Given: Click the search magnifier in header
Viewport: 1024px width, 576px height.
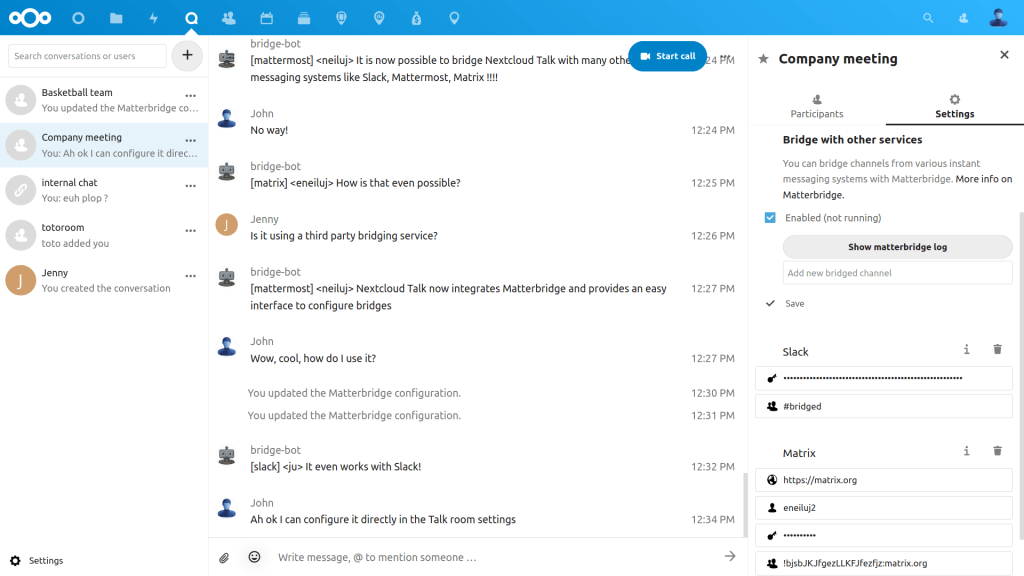Looking at the screenshot, I should pos(928,18).
